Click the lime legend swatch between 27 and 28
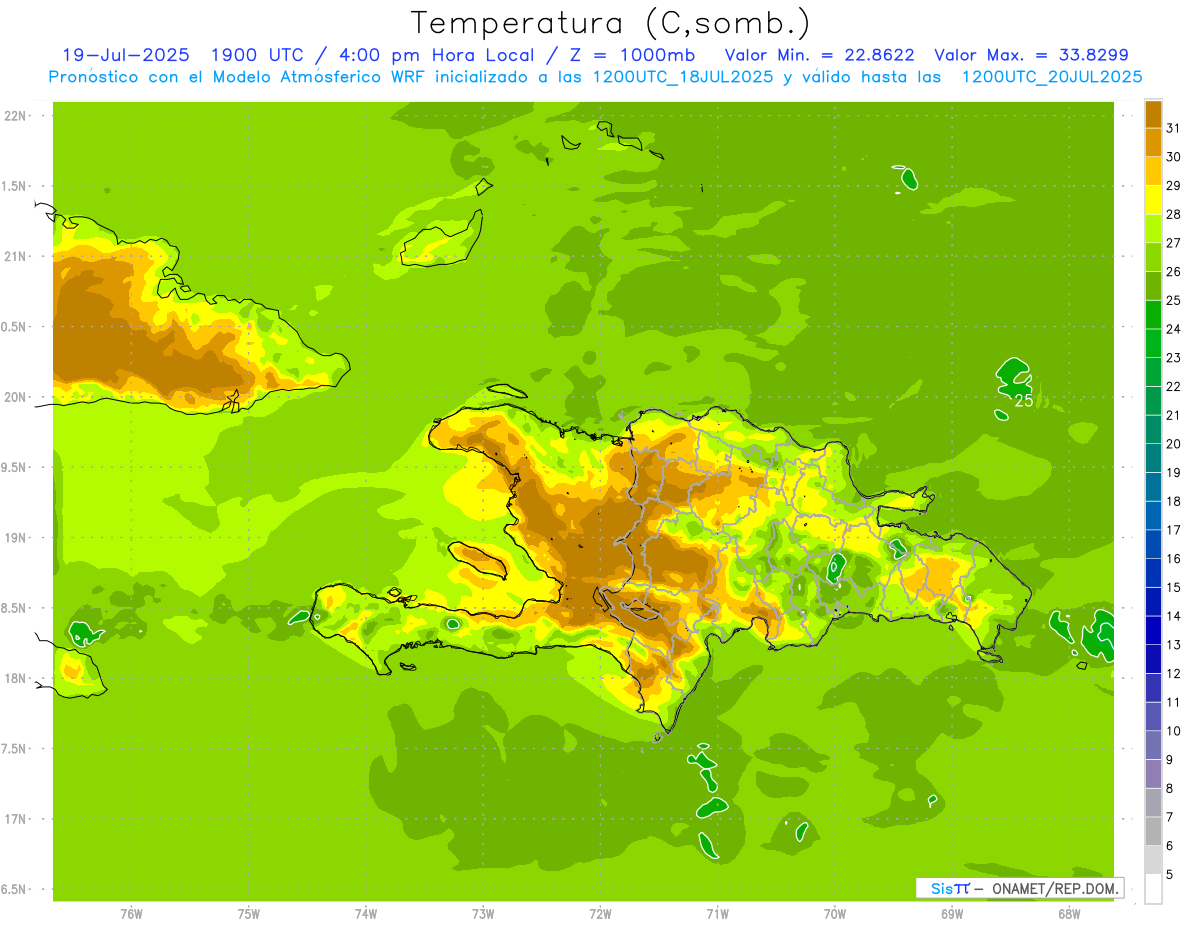Image resolution: width=1200 pixels, height=927 pixels. pyautogui.click(x=1153, y=229)
